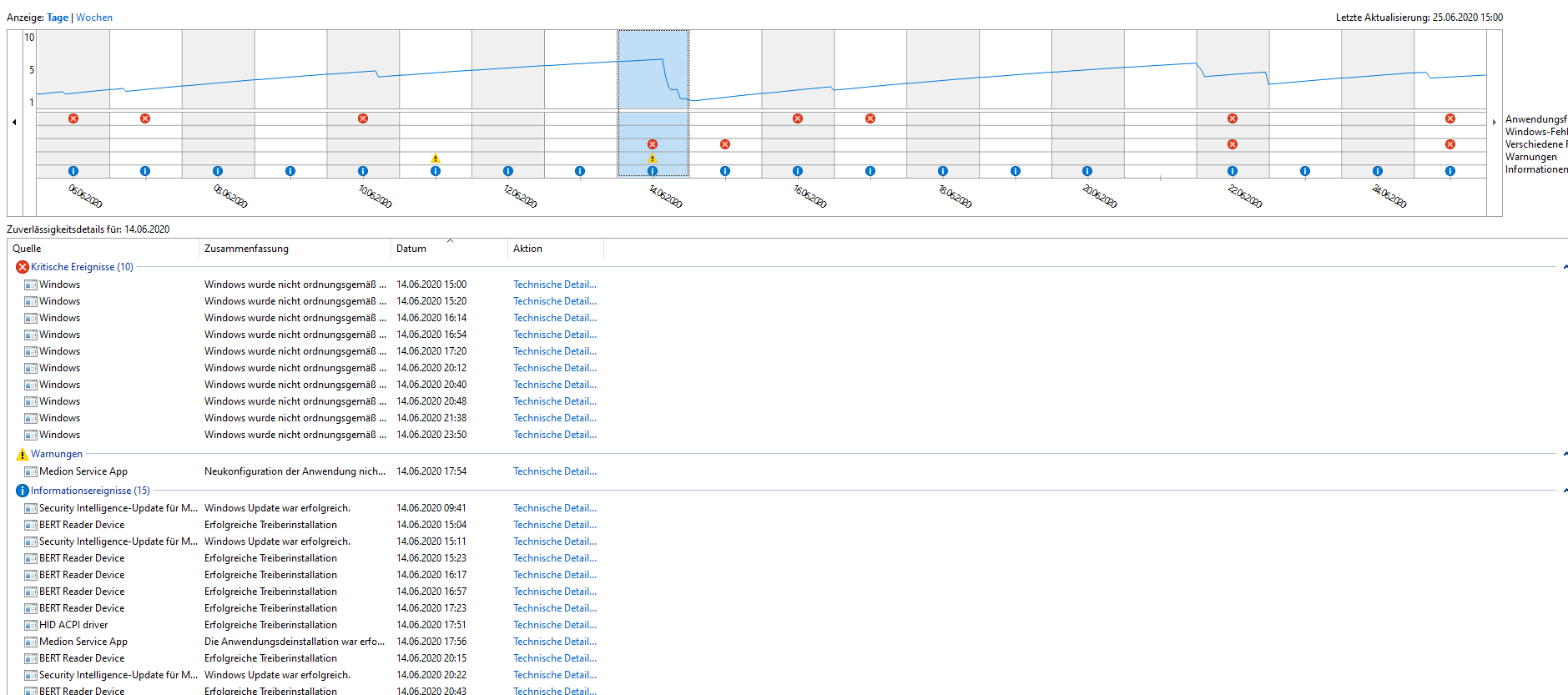Select application failure icon on 17.06.2020
The height and width of the screenshot is (695, 1568).
[870, 118]
